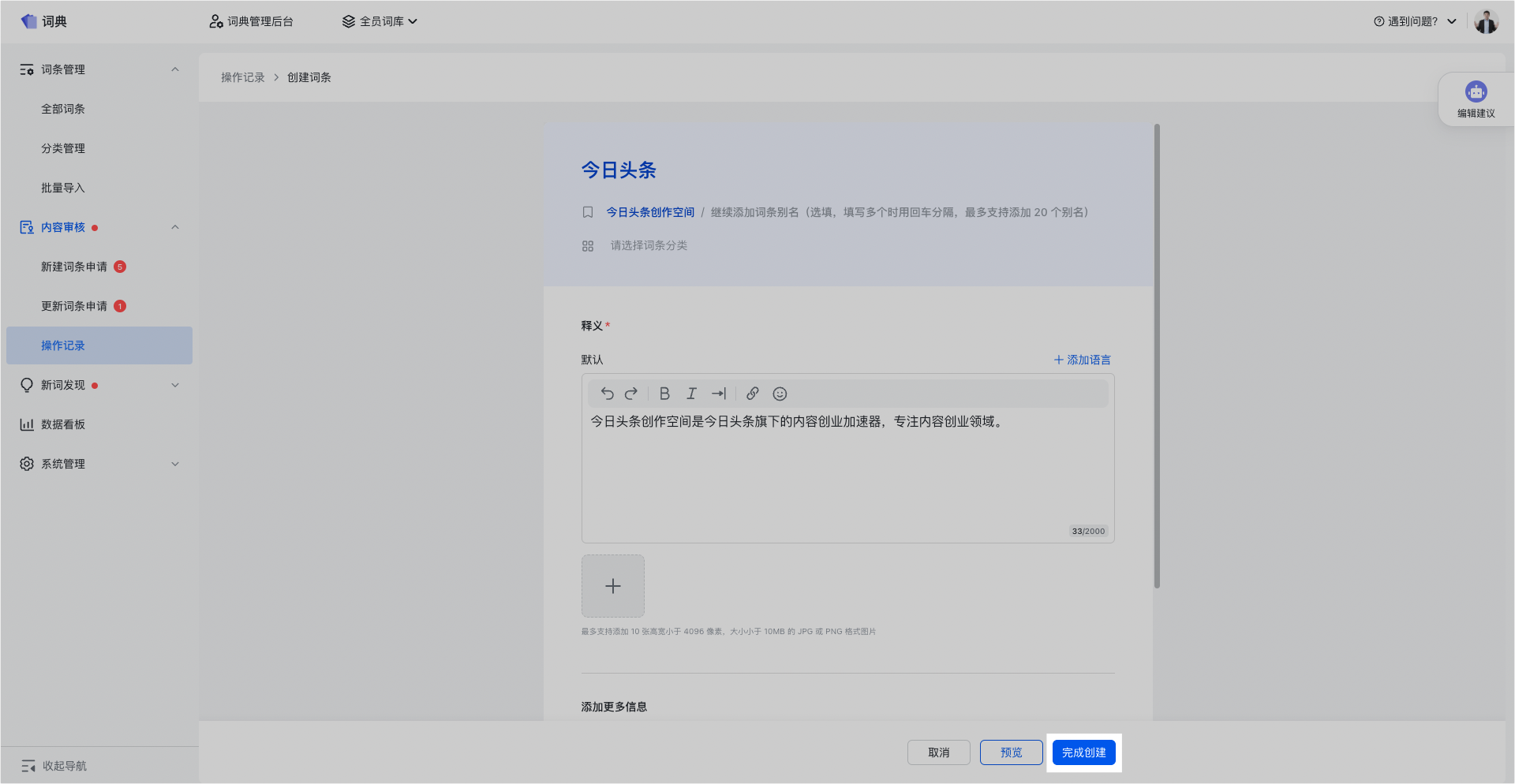Go to 分类管理
Viewport: 1515px width, 784px height.
pos(63,148)
